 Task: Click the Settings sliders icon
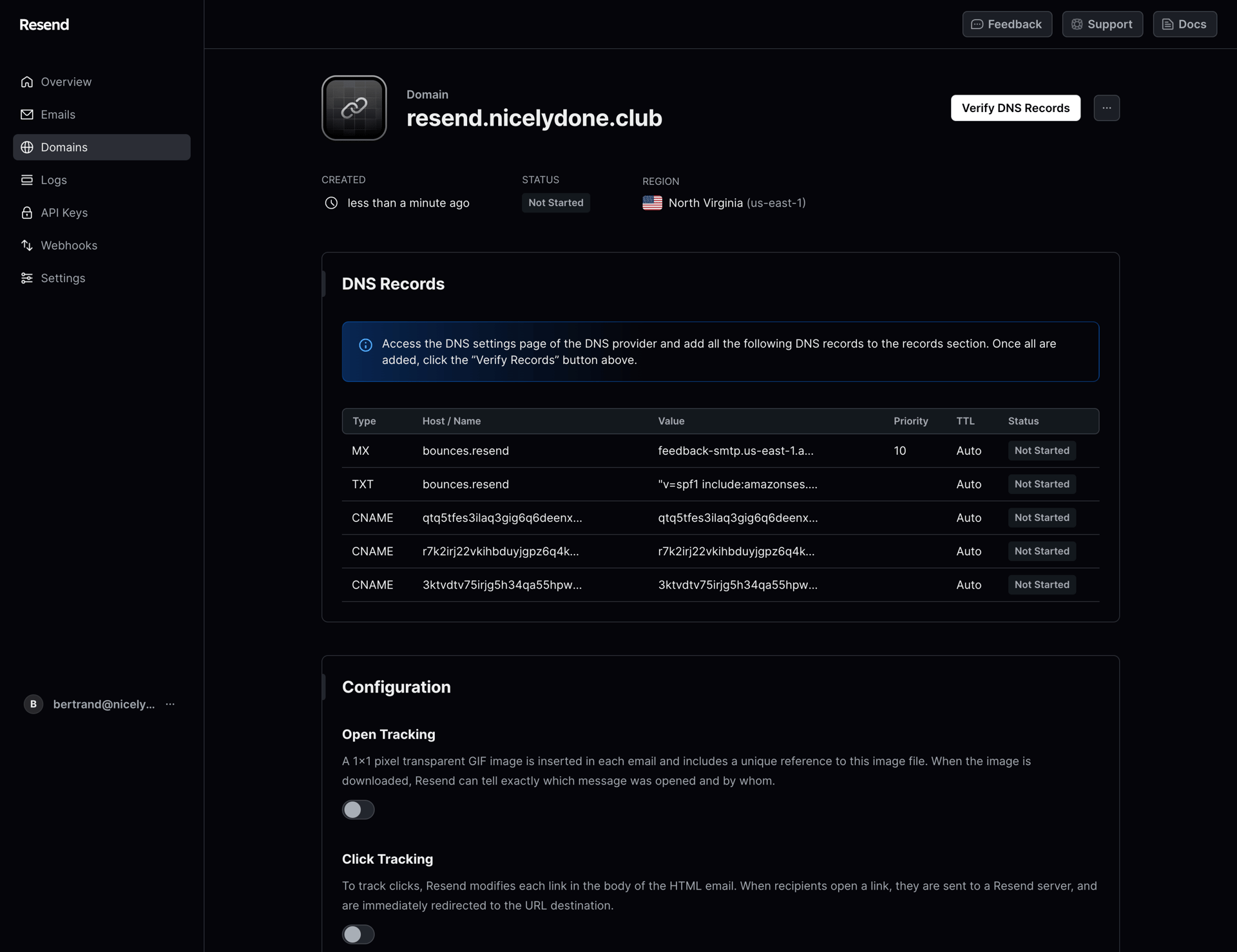pos(27,278)
